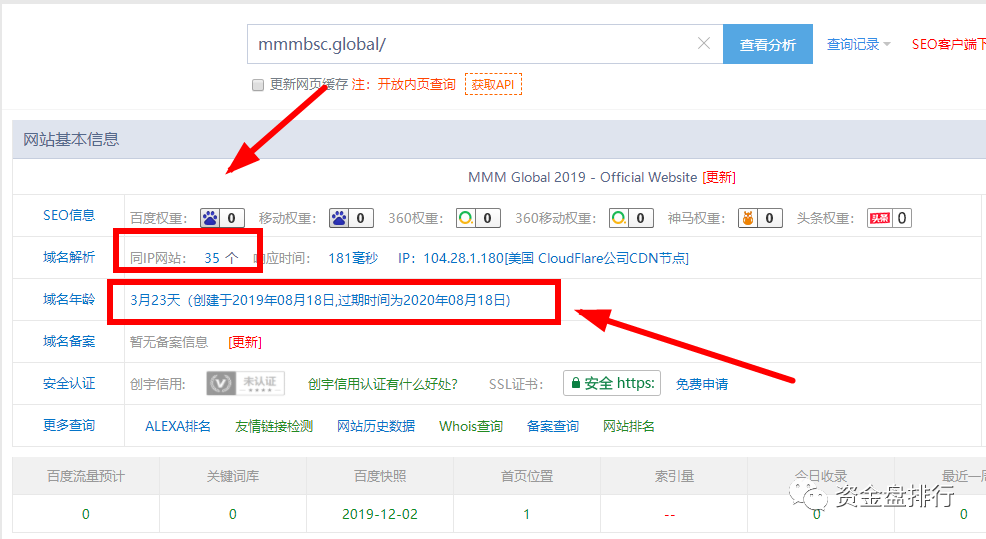Open the 获取API link
Screen dimensions: 986x539
pyautogui.click(x=493, y=84)
